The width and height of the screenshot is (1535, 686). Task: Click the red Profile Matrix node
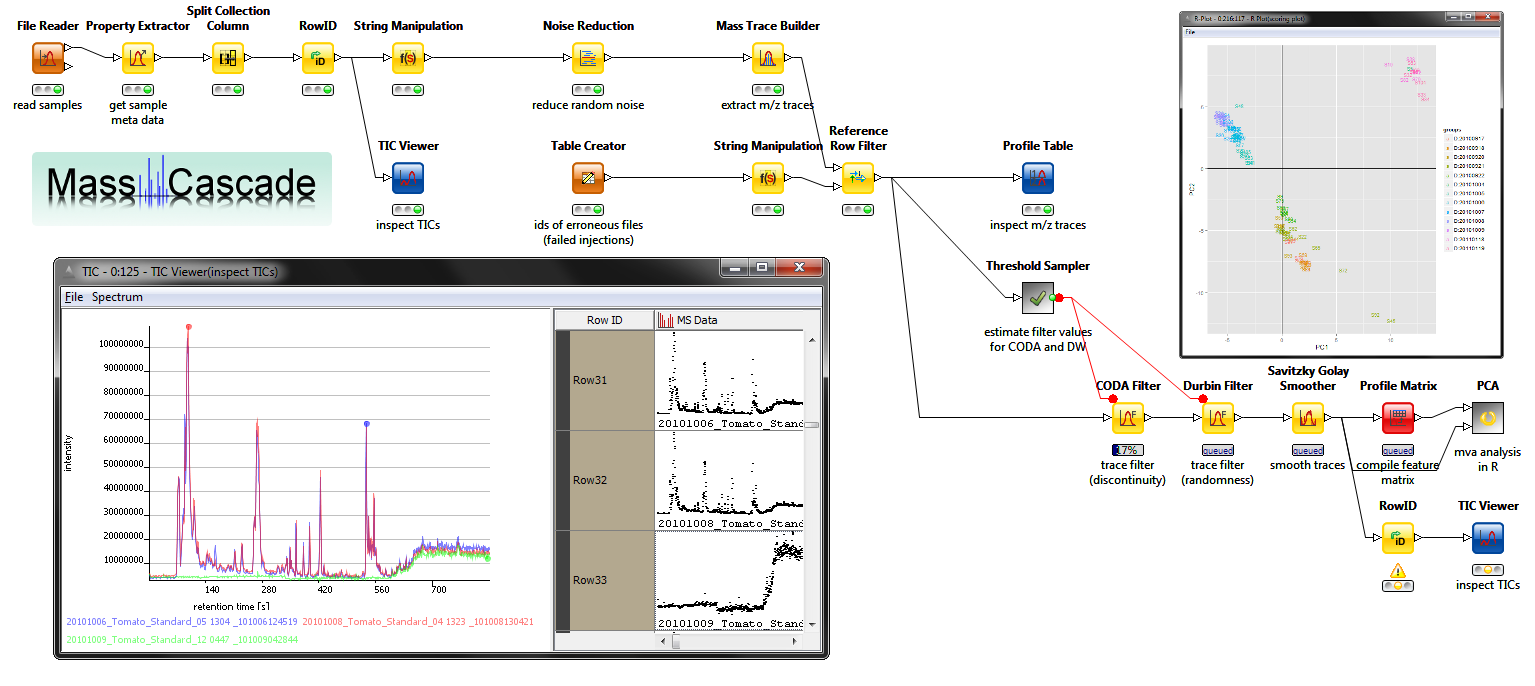click(1397, 418)
